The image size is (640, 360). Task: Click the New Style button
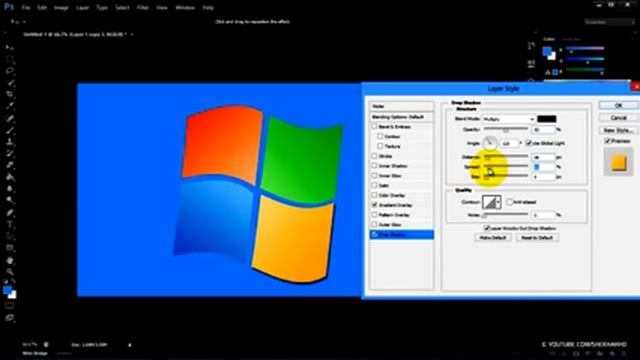(x=618, y=130)
